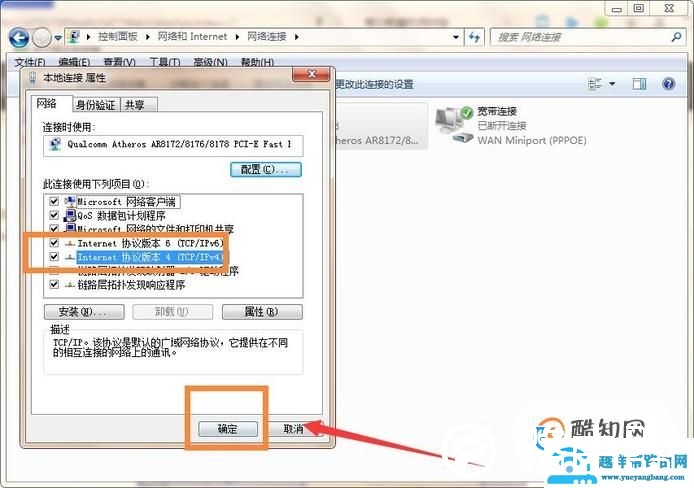Click the change view icon
Screen dimensions: 694x488
(x=595, y=84)
